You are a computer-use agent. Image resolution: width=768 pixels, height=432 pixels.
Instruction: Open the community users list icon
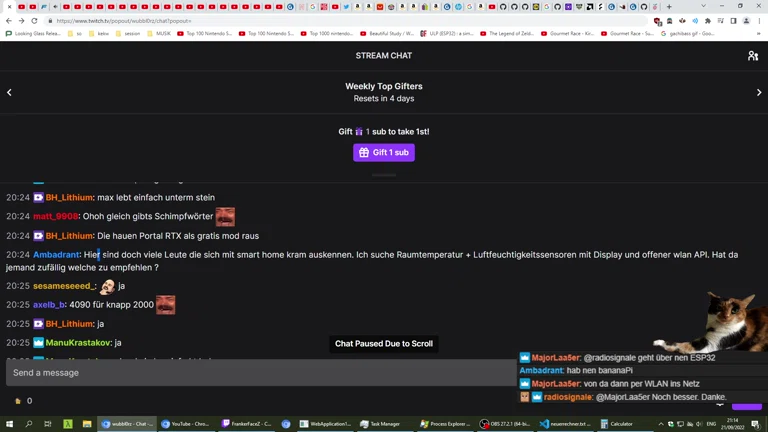(x=753, y=56)
